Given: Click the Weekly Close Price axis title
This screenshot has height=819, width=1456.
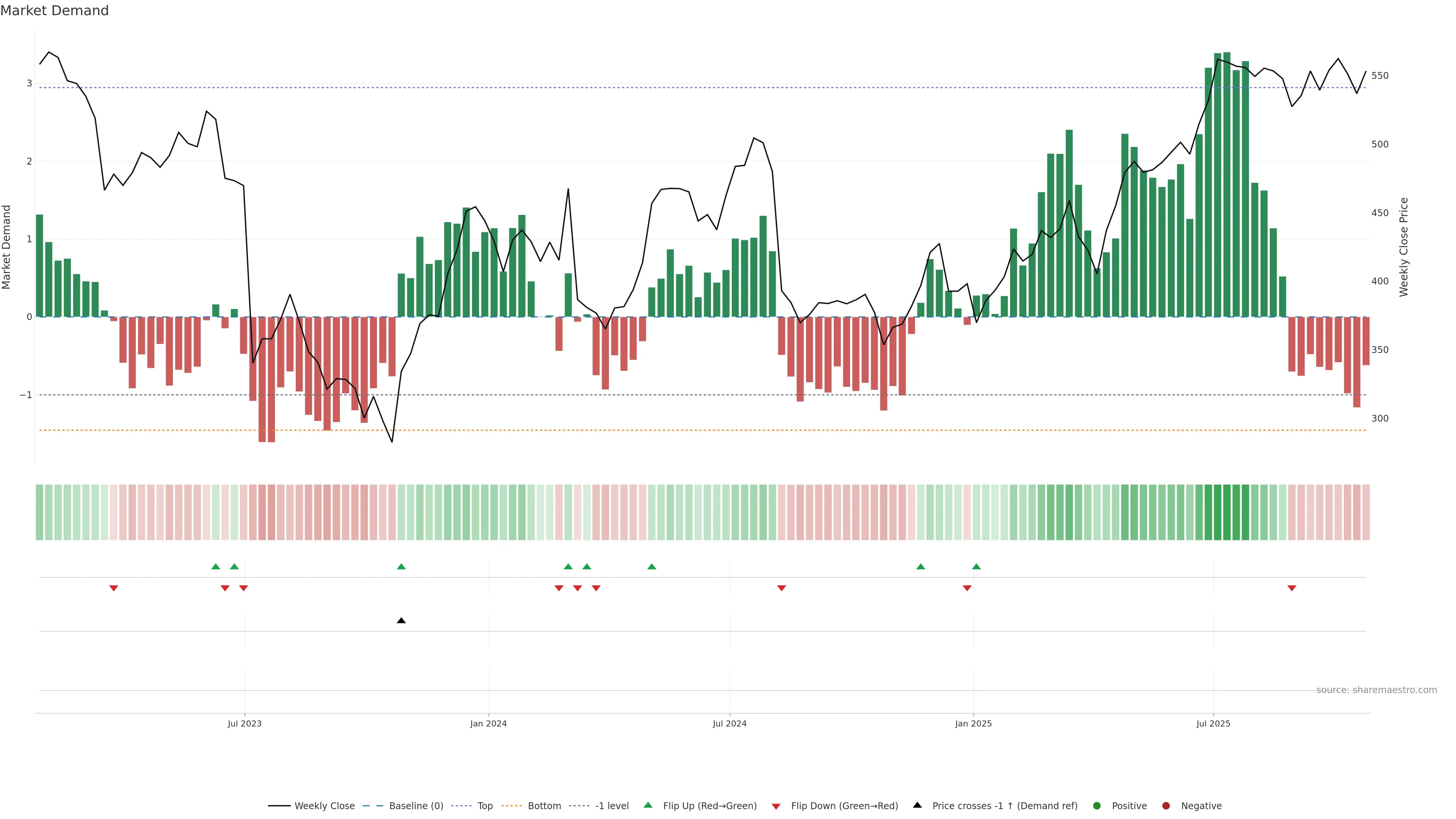Looking at the screenshot, I should pos(1404,247).
